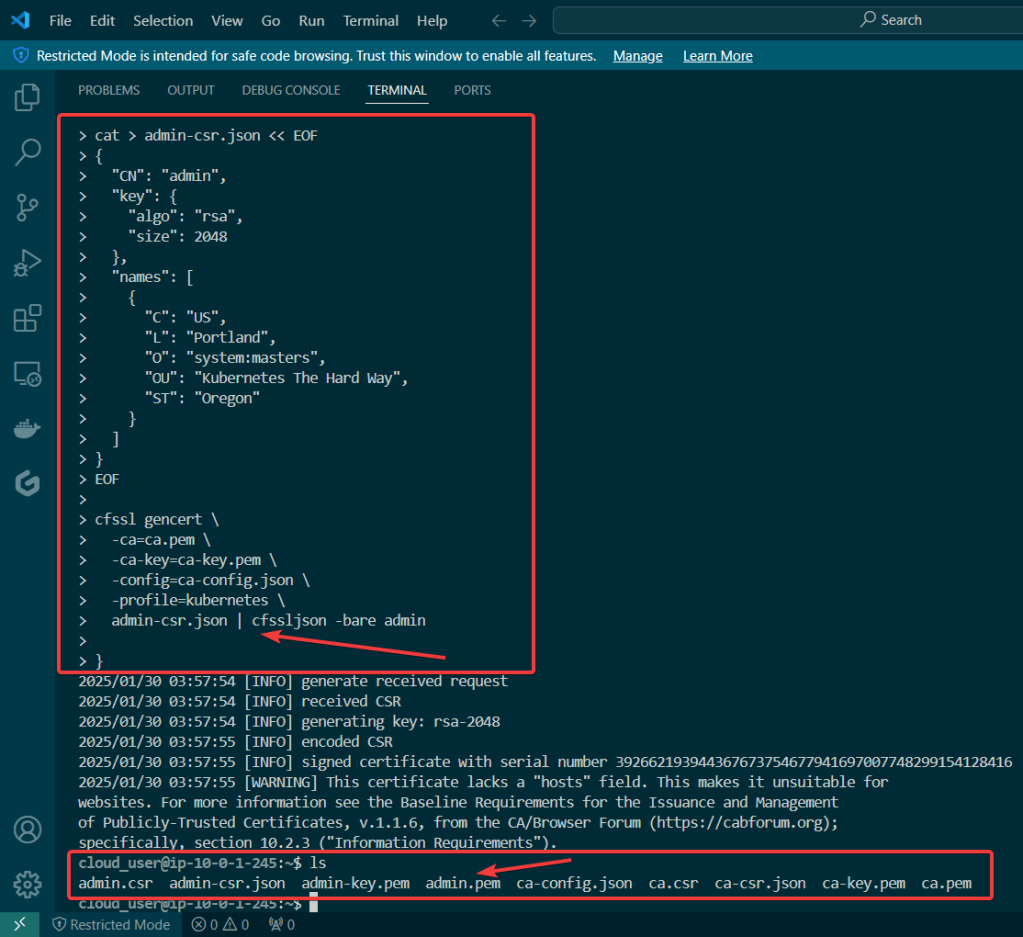
Task: Open the Extensions view
Action: (x=27, y=319)
